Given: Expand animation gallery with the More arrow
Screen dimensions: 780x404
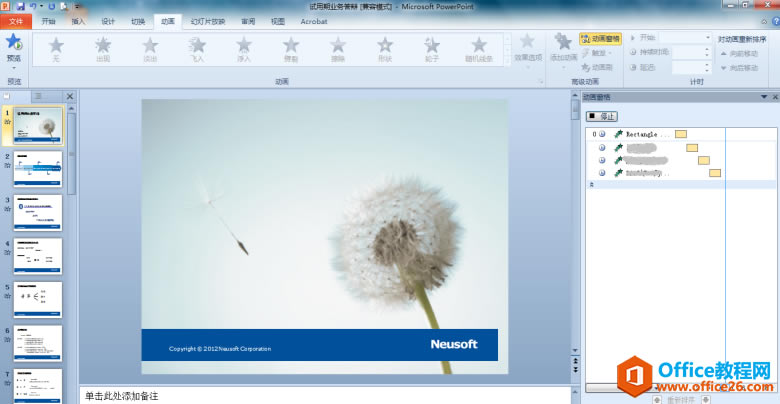Looking at the screenshot, I should point(507,61).
